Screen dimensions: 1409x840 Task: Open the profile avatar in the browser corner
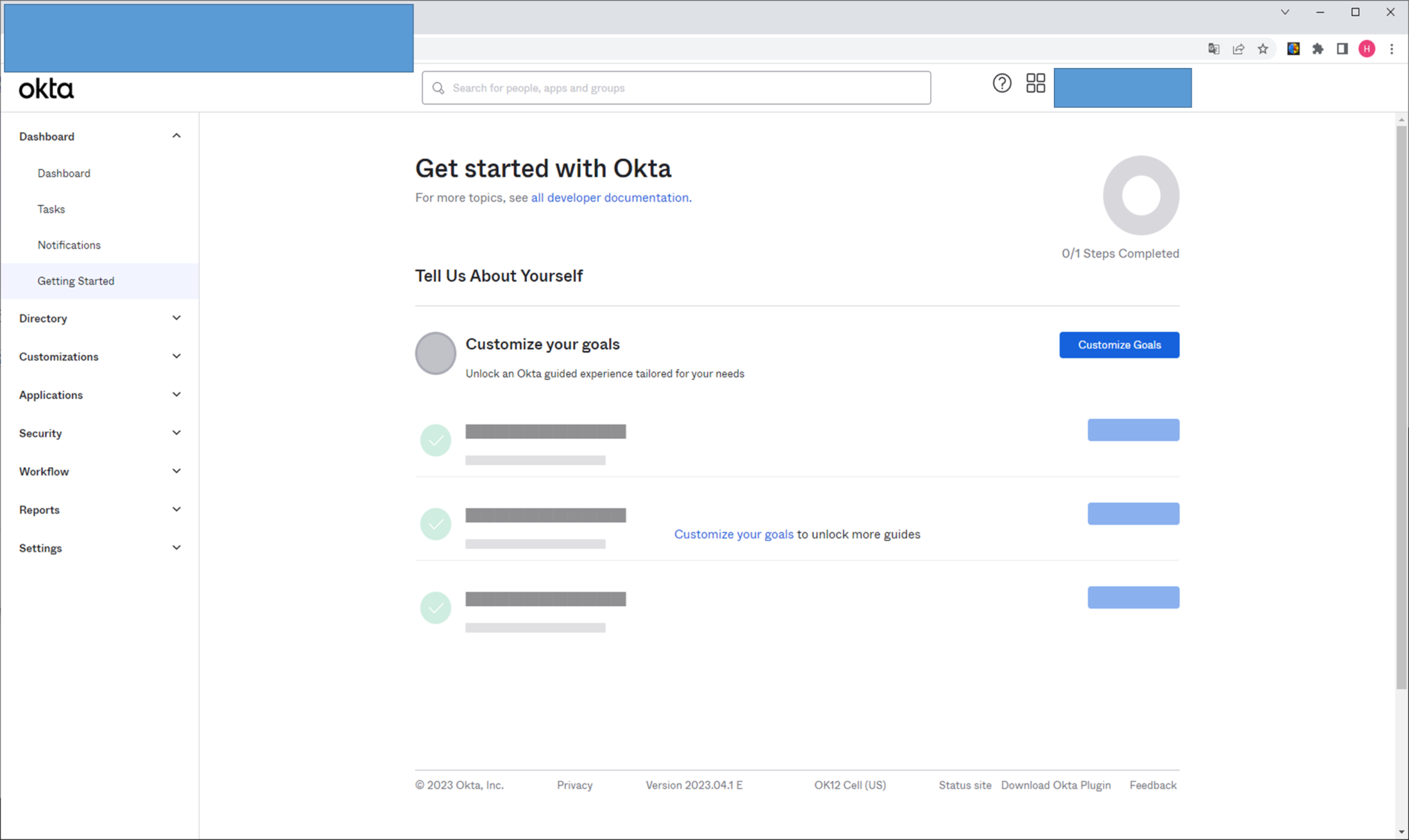point(1367,48)
